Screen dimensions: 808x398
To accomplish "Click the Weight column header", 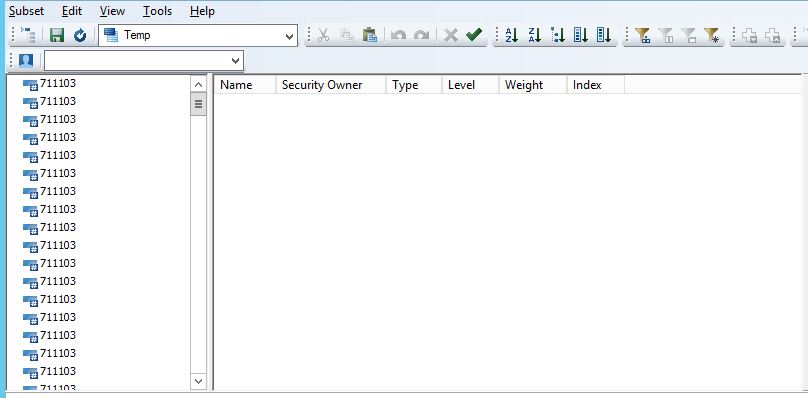I will click(x=533, y=85).
